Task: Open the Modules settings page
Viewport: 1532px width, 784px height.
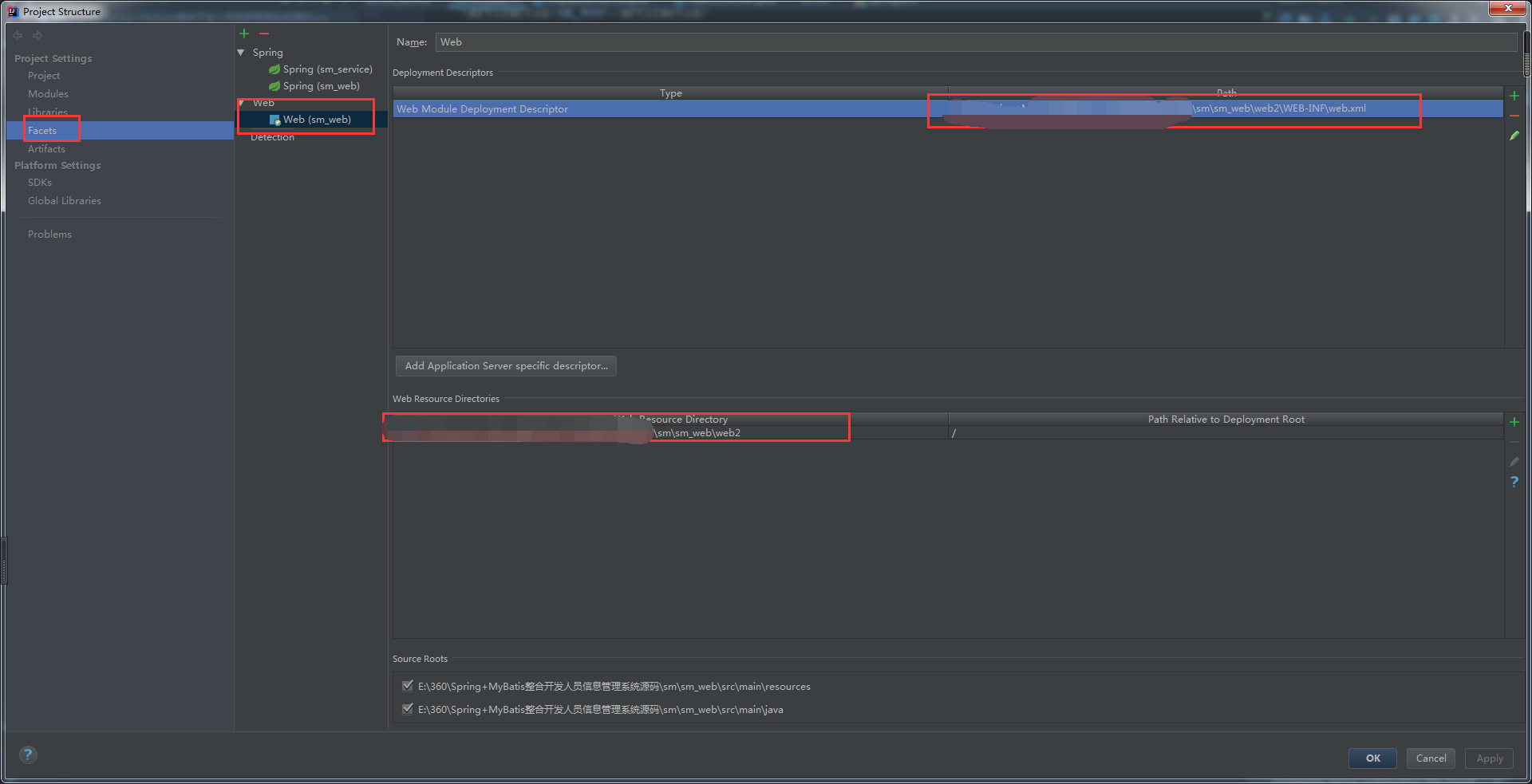Action: 48,94
